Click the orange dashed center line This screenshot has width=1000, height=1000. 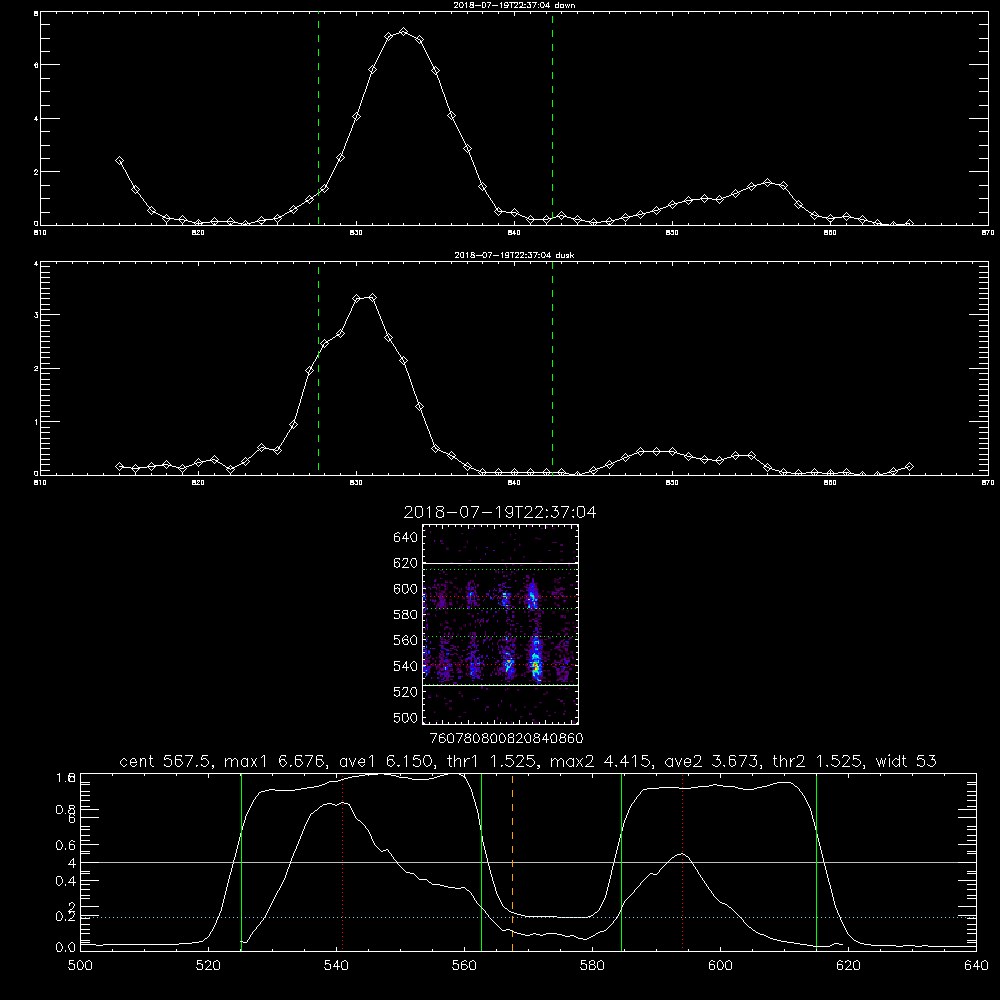(513, 861)
